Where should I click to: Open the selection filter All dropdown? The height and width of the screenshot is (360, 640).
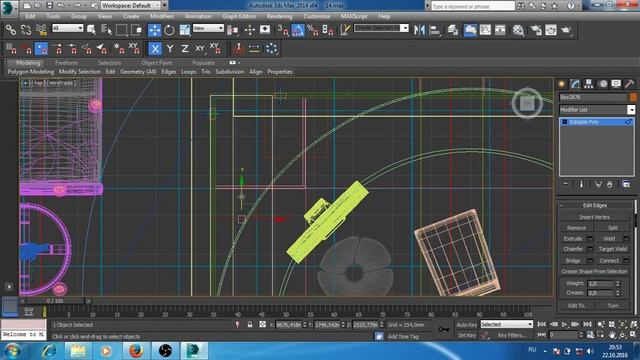coord(68,28)
